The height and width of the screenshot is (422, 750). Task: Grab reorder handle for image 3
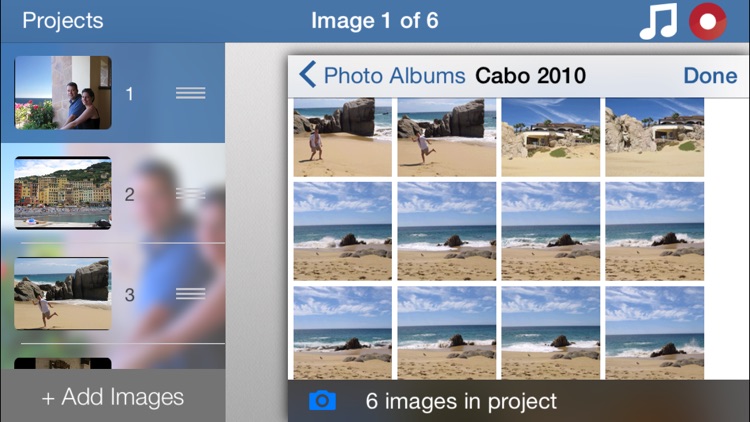point(190,294)
